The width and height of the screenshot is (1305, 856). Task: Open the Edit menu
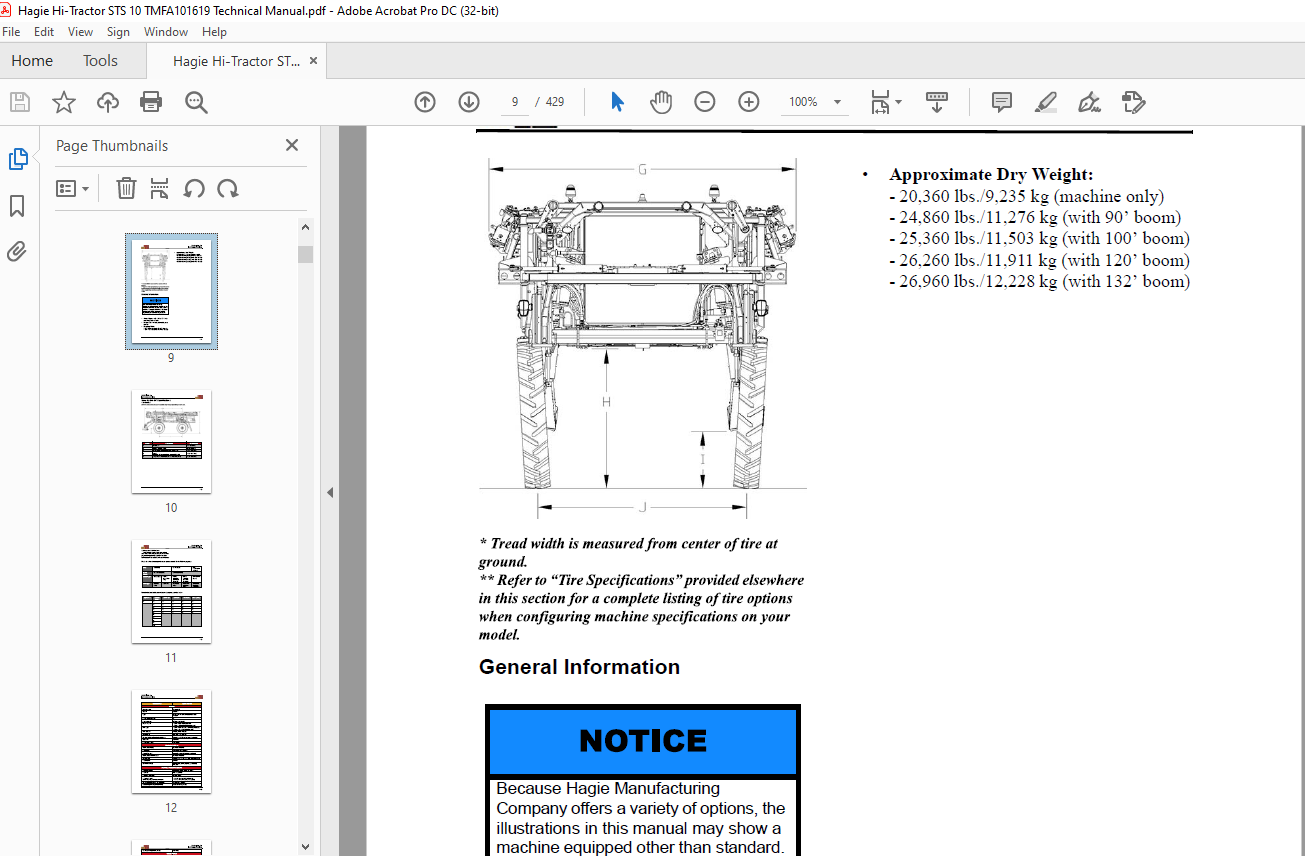click(x=44, y=32)
